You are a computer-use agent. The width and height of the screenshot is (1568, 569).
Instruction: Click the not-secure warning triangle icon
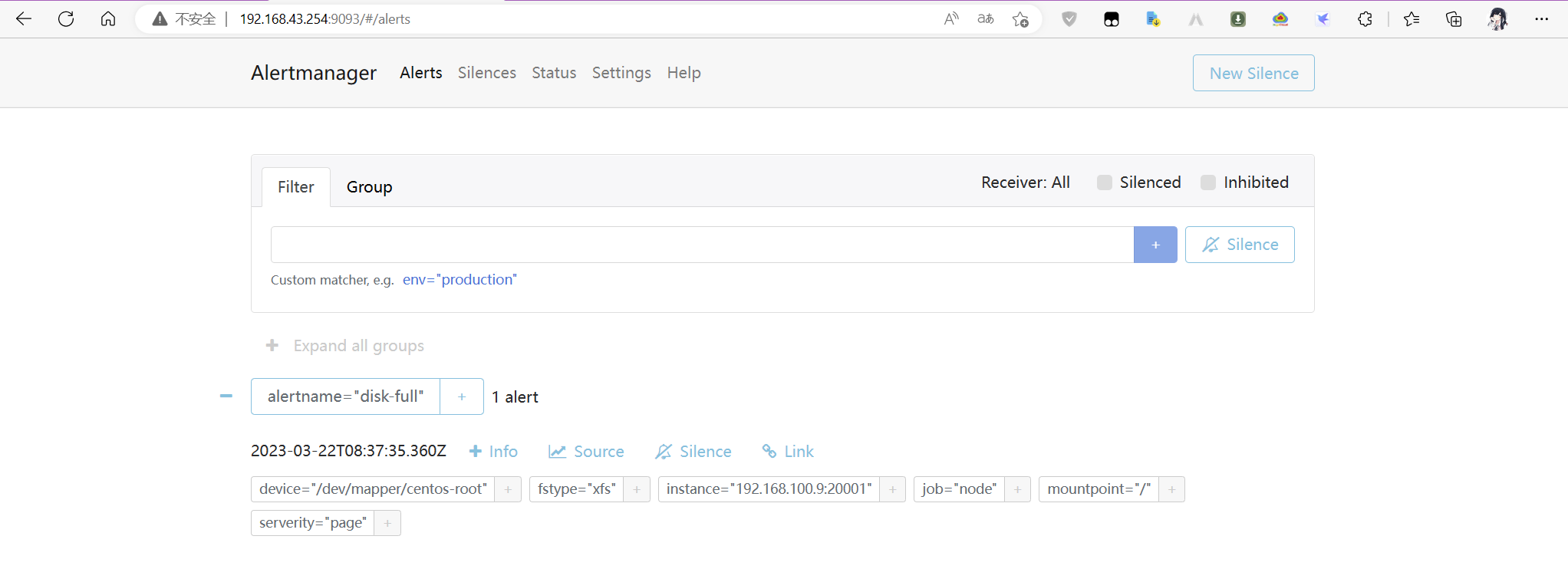pyautogui.click(x=160, y=19)
